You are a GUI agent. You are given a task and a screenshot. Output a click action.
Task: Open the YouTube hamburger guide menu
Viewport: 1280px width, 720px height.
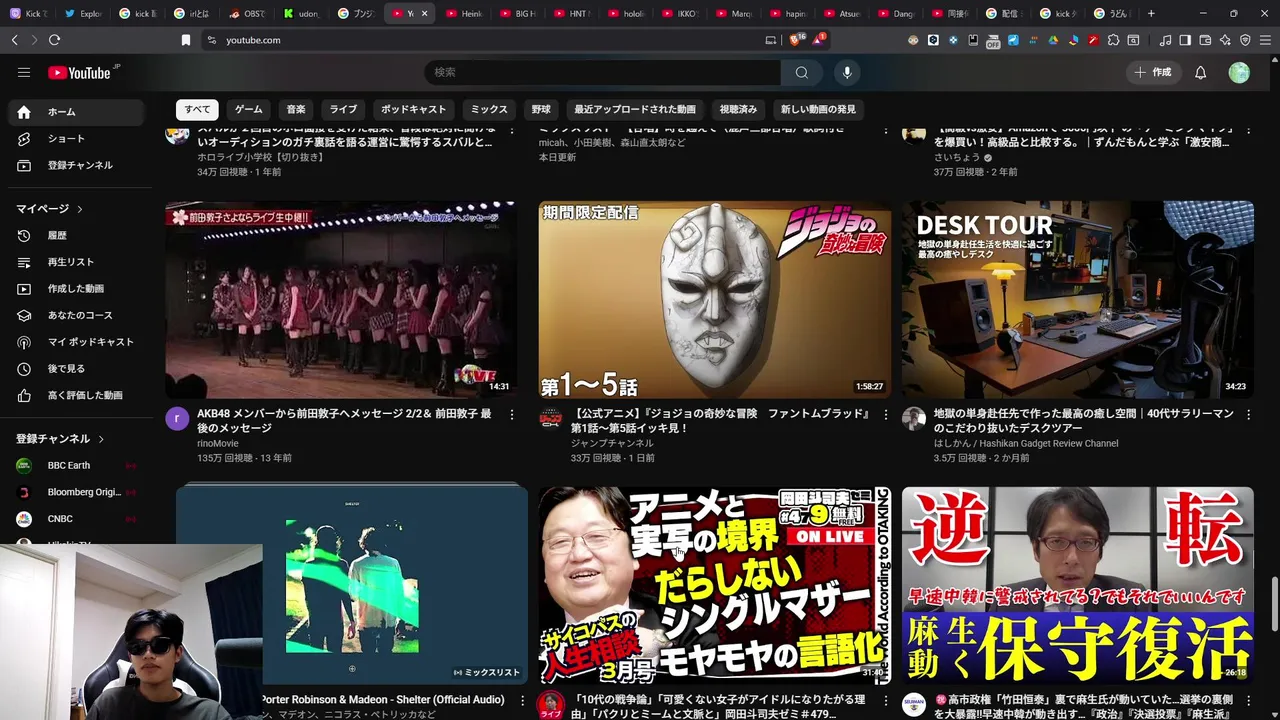point(24,72)
